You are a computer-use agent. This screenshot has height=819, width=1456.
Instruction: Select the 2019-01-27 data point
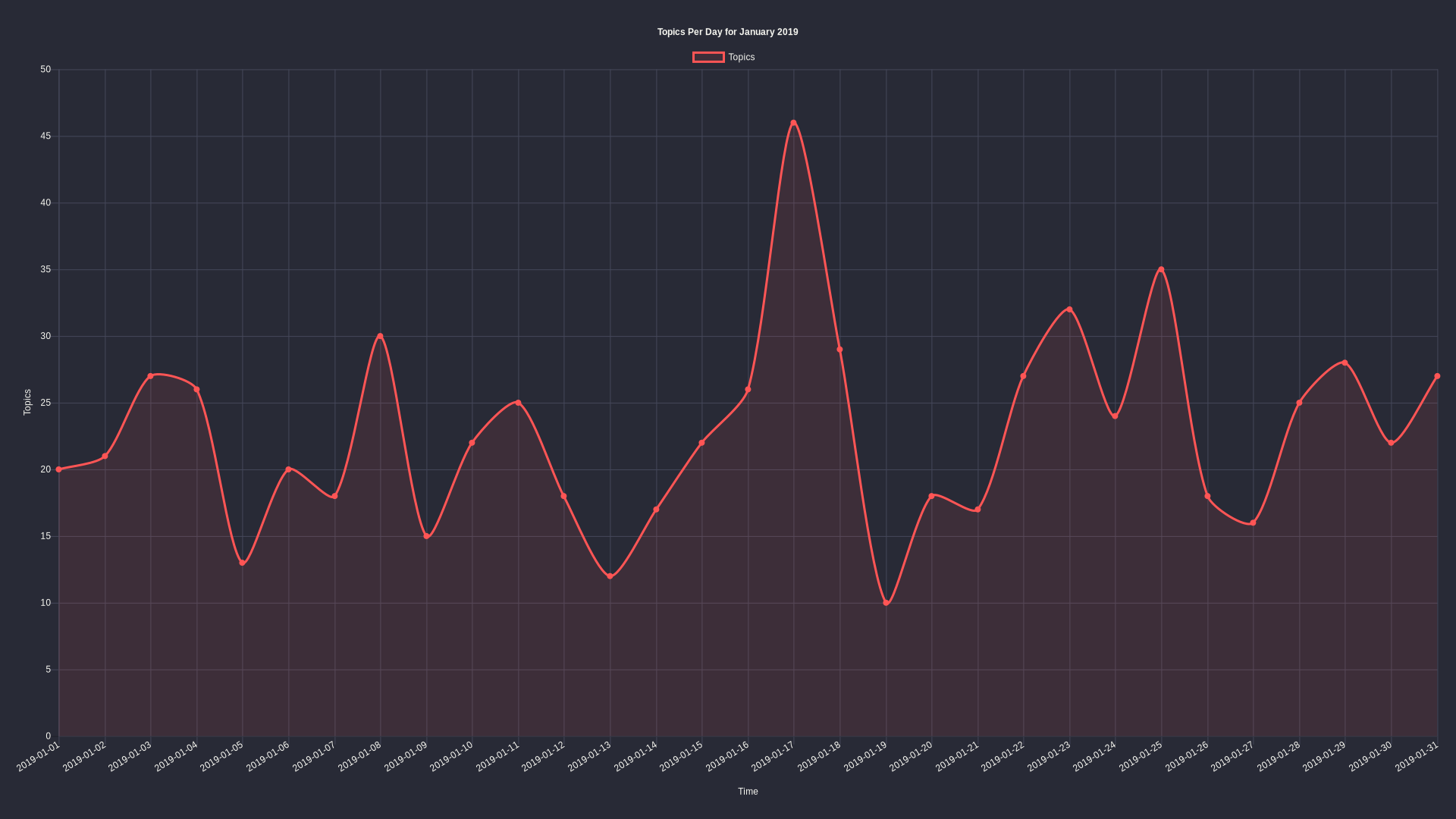coord(1254,522)
